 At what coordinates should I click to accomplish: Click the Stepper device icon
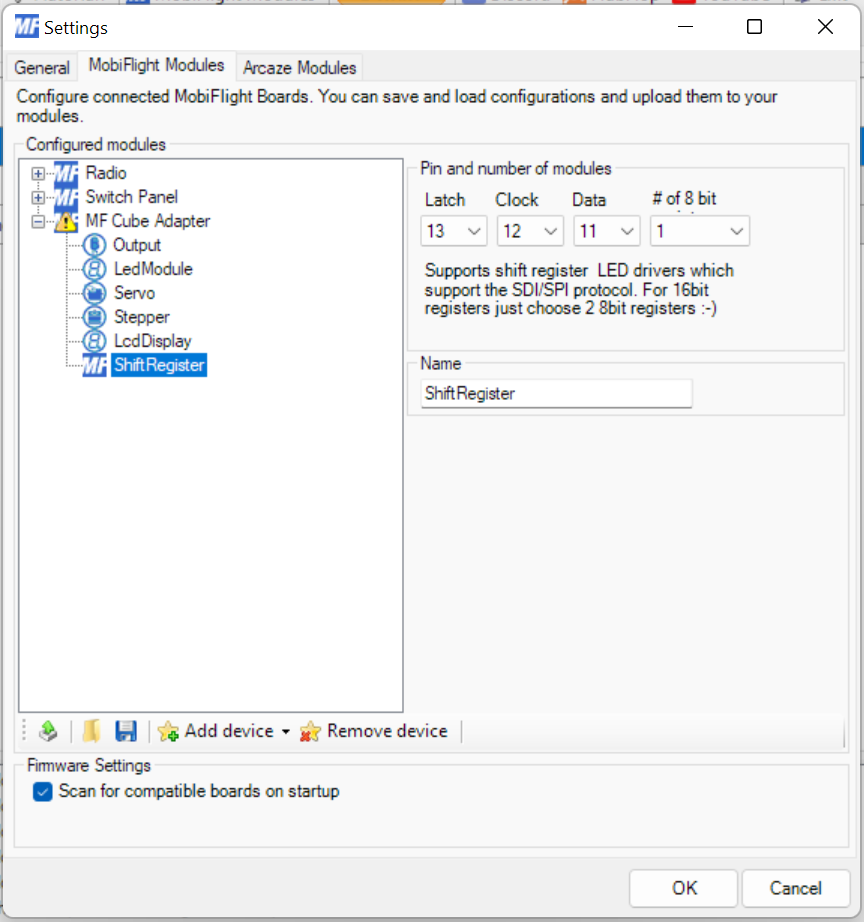pyautogui.click(x=94, y=317)
